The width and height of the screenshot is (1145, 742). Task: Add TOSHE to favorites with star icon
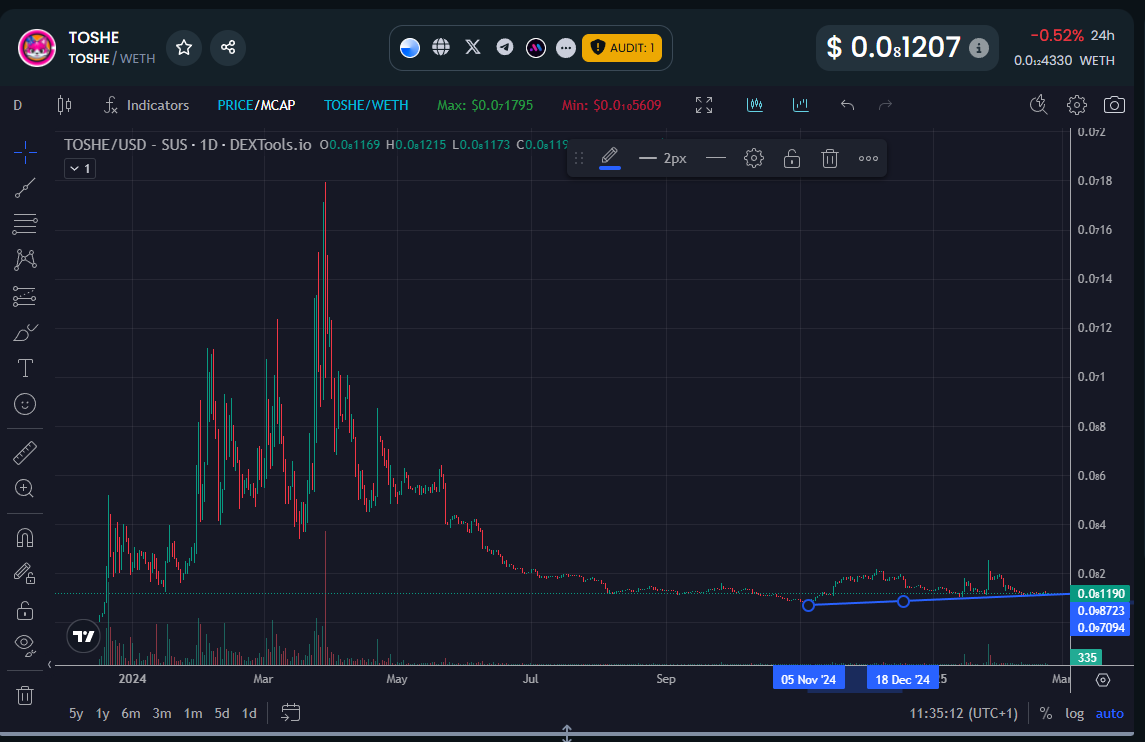(184, 47)
